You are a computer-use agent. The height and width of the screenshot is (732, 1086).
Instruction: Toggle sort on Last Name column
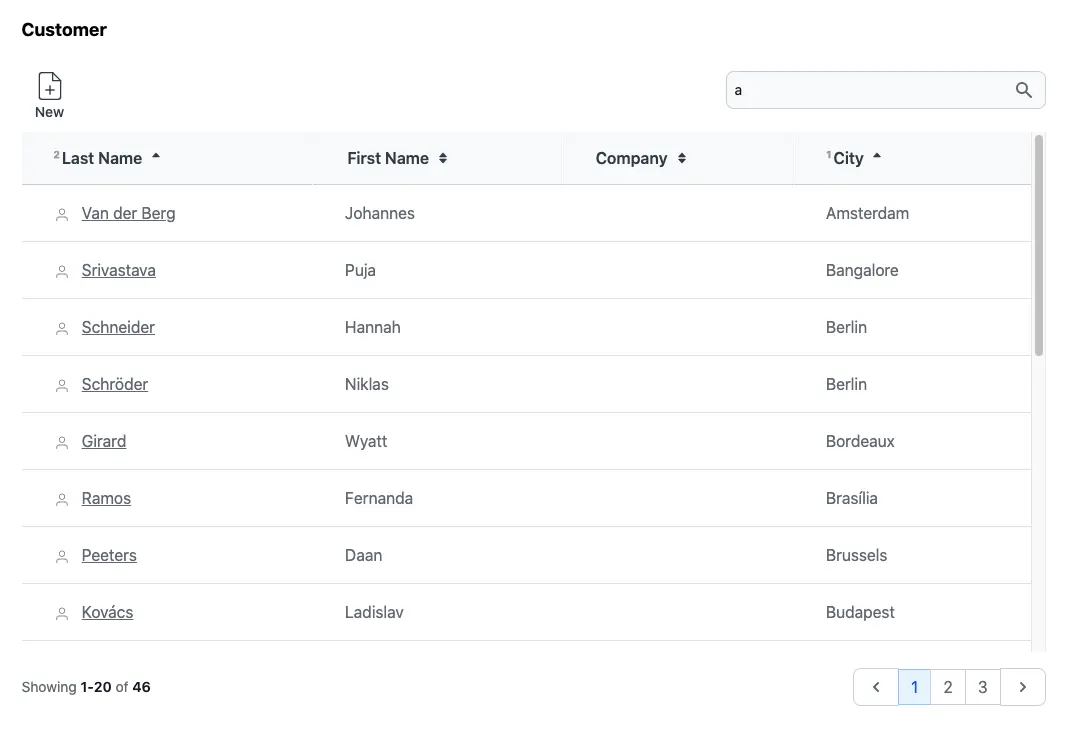[155, 158]
